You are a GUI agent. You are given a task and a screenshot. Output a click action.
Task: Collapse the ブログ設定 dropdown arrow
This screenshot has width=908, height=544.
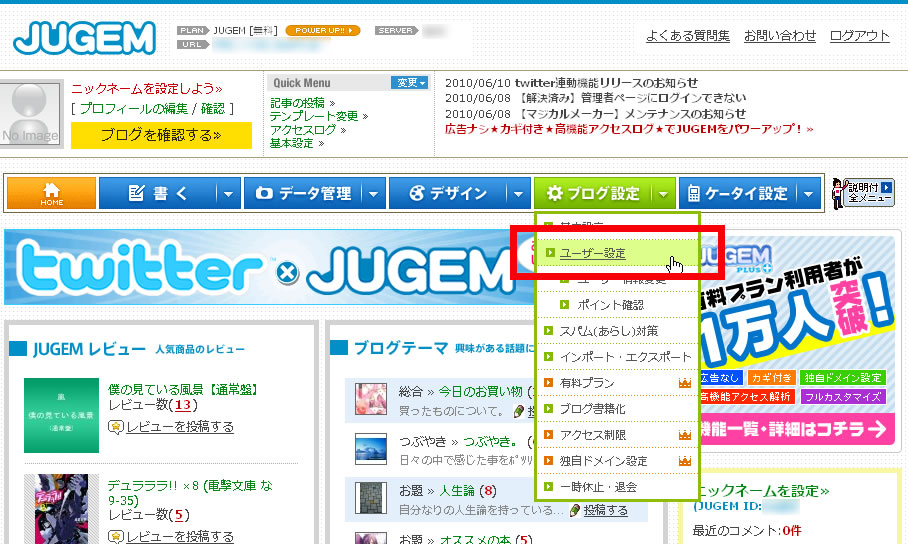click(x=664, y=193)
